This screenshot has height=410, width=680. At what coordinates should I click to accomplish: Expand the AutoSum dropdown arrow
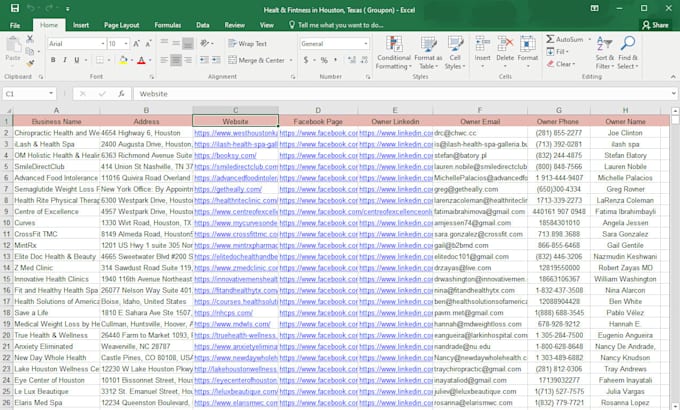[x=589, y=39]
